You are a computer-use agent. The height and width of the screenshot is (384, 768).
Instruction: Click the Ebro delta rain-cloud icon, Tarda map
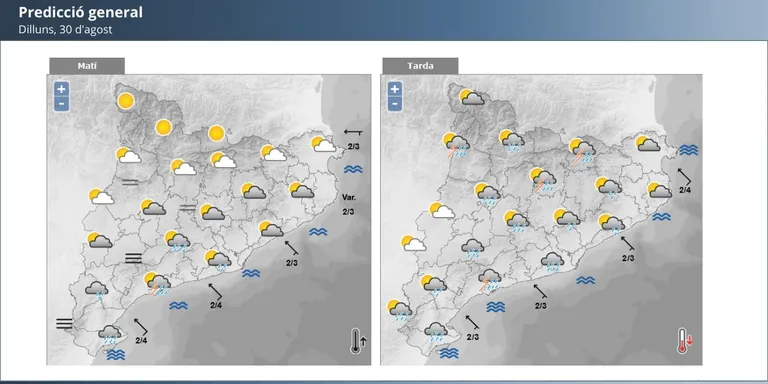tap(436, 332)
